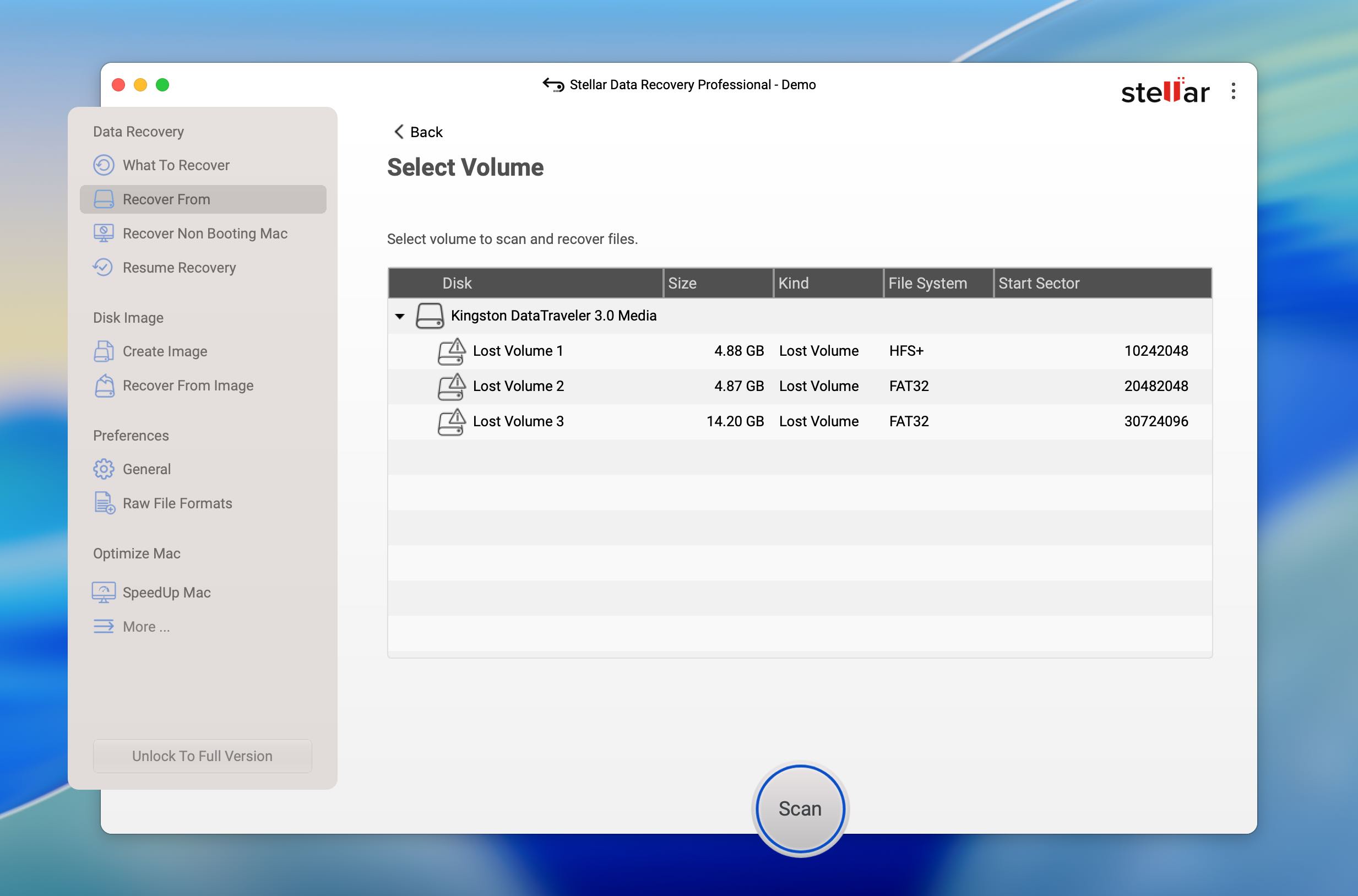Click the Raw File Formats document icon
This screenshot has height=896, width=1358.
coord(104,503)
